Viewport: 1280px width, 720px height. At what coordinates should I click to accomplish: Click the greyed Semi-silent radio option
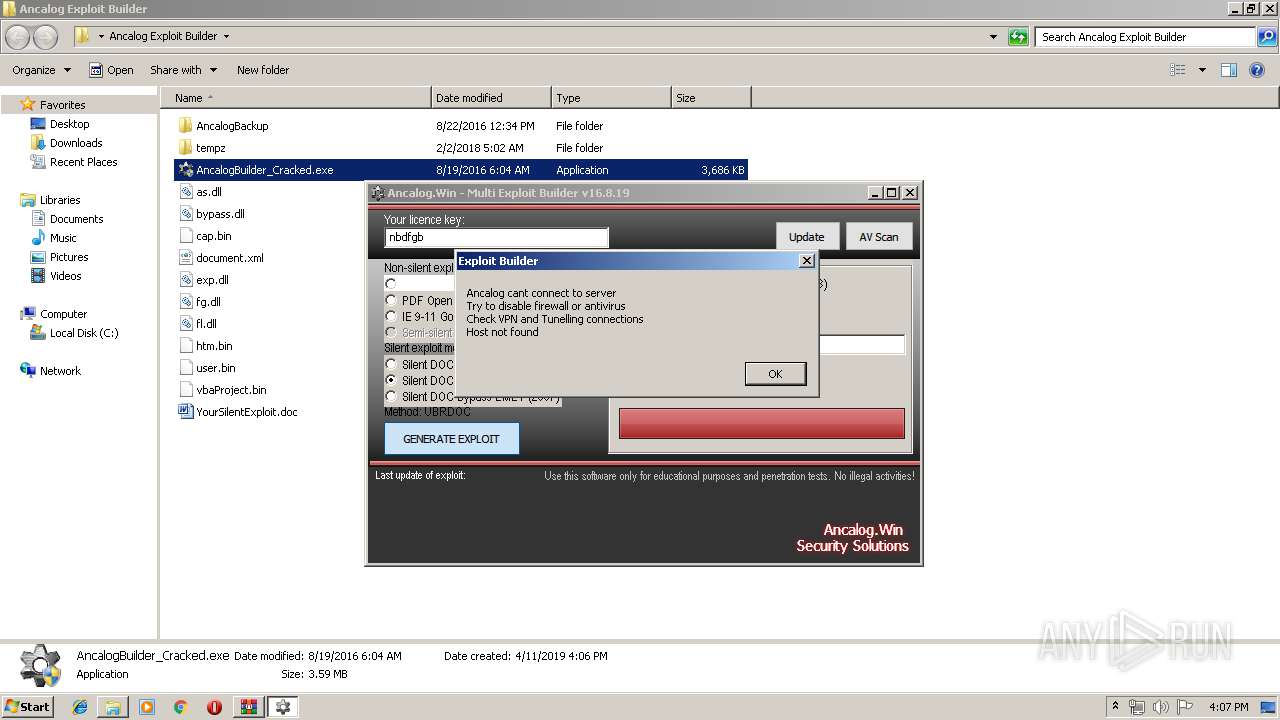[391, 332]
